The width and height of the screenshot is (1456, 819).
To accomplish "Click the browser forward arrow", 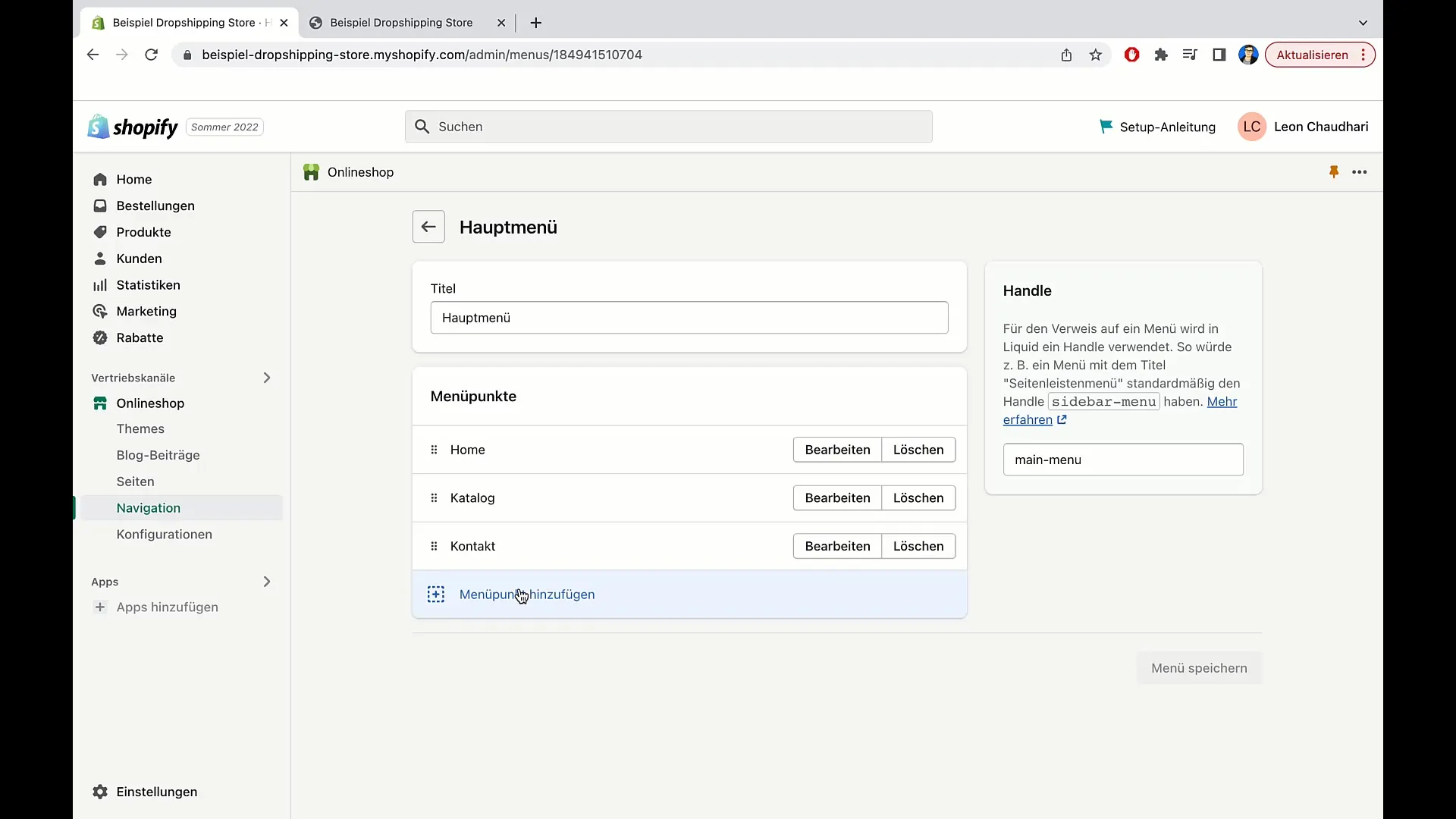I will click(121, 55).
